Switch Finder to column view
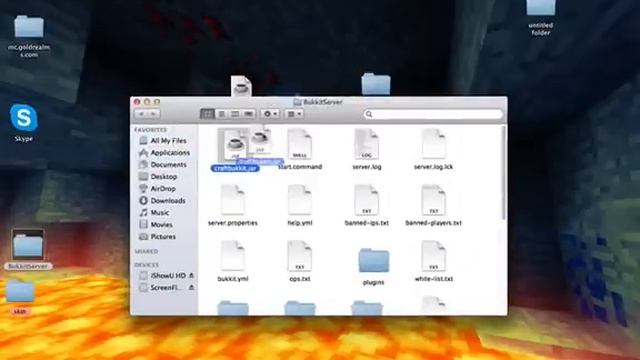The height and width of the screenshot is (360, 640). tap(235, 114)
